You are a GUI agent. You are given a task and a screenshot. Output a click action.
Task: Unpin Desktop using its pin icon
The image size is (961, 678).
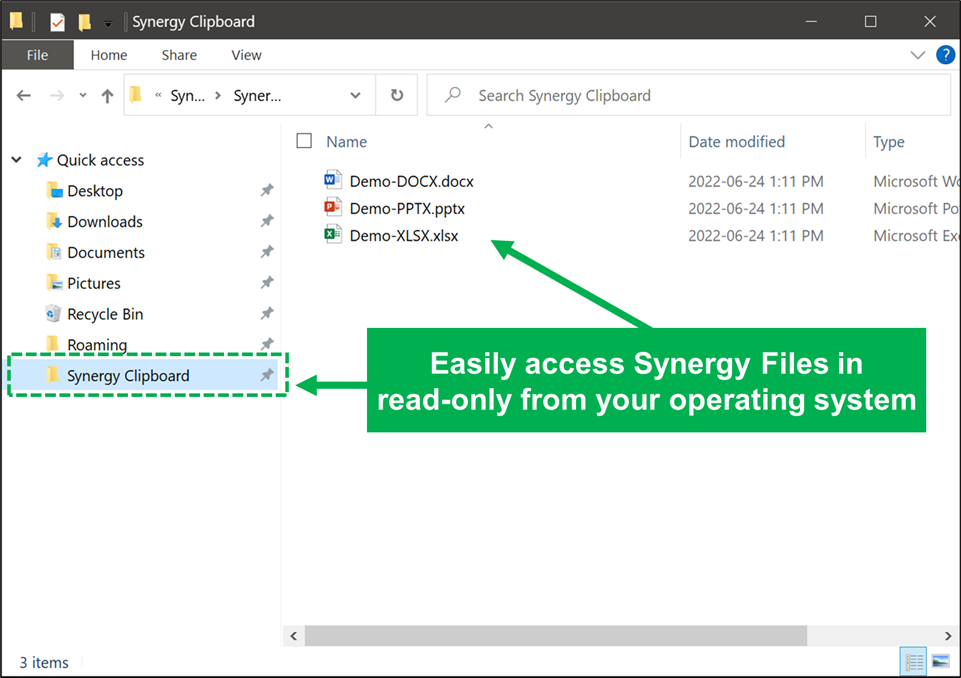(267, 191)
